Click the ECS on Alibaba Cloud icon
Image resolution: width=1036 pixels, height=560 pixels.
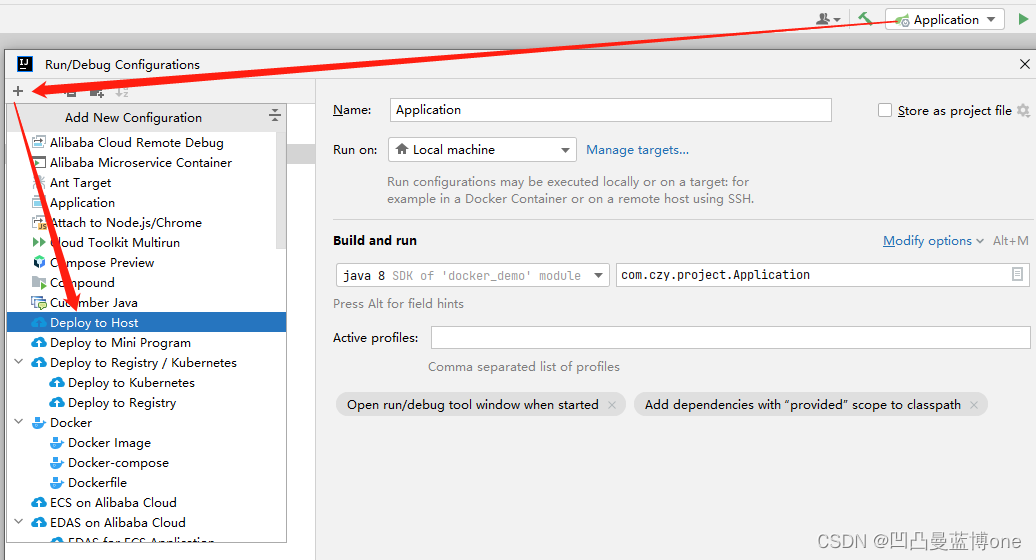coord(39,503)
